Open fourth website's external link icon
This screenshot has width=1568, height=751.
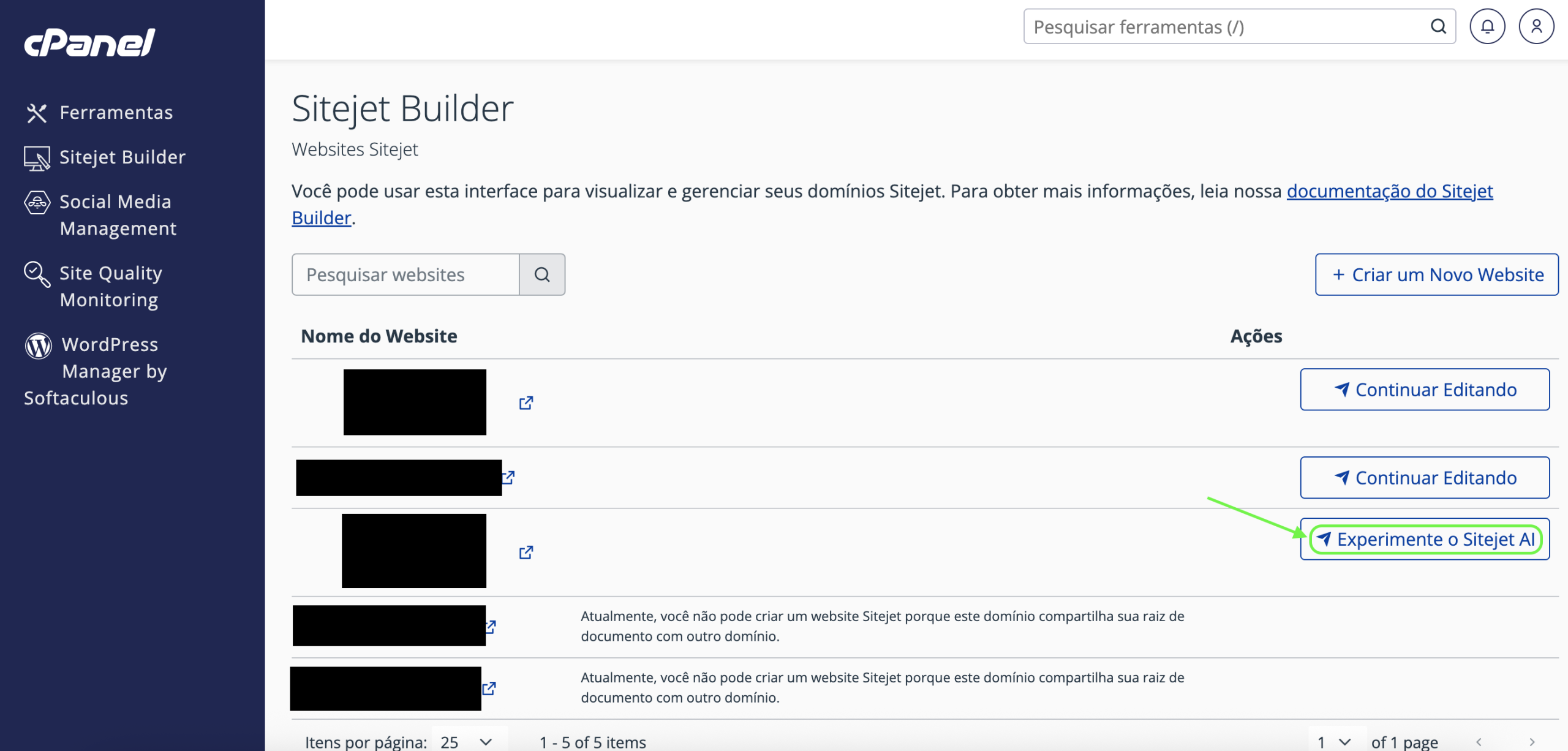click(491, 626)
